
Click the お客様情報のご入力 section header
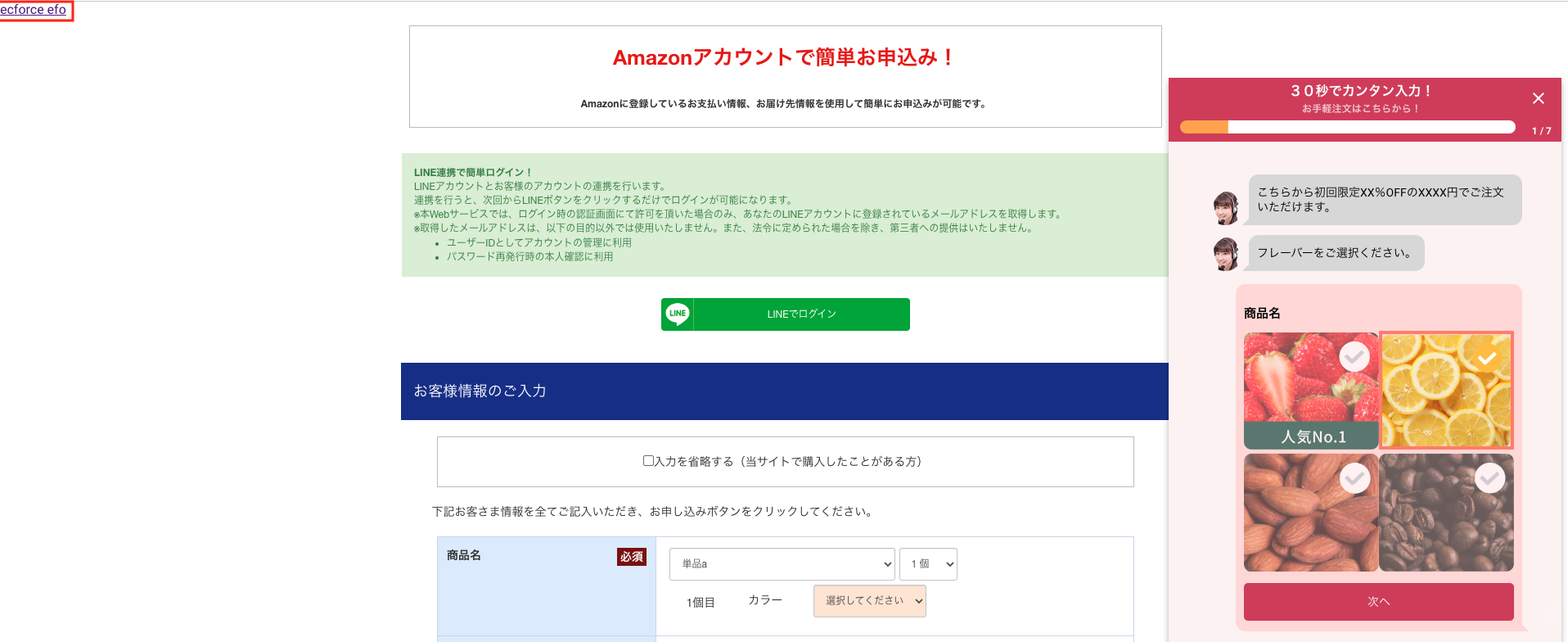pos(785,391)
